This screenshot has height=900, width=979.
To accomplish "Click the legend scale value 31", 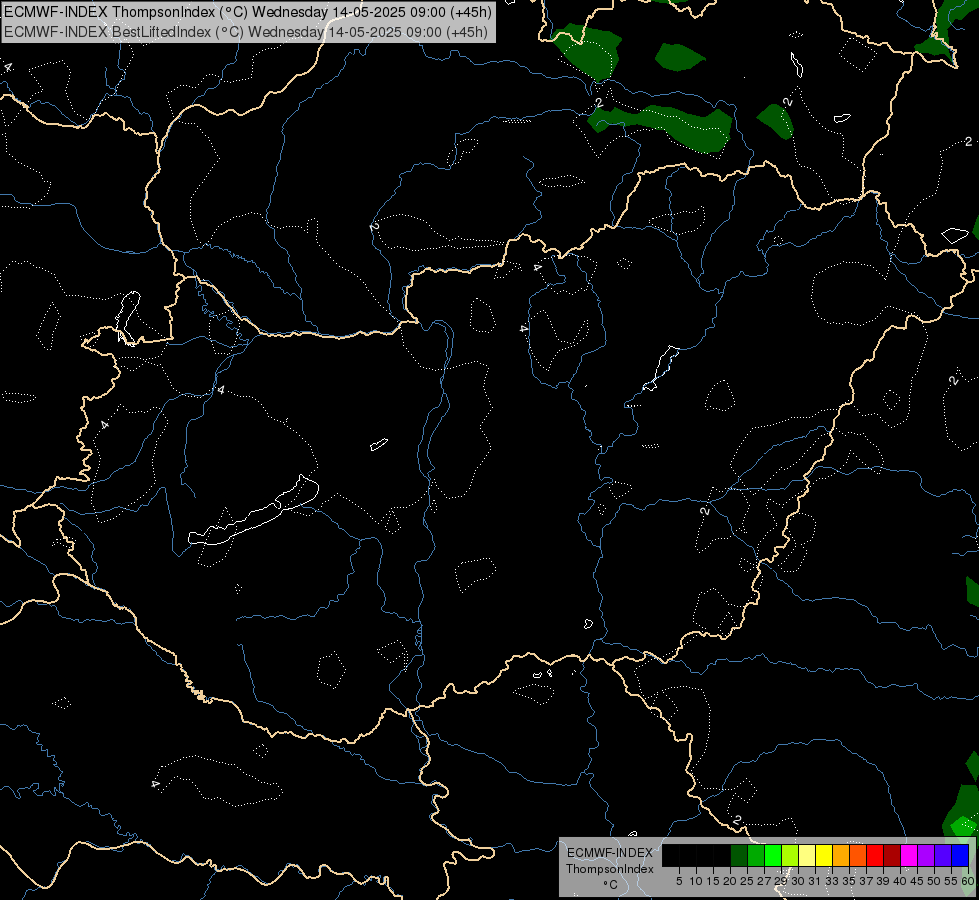I will click(815, 881).
